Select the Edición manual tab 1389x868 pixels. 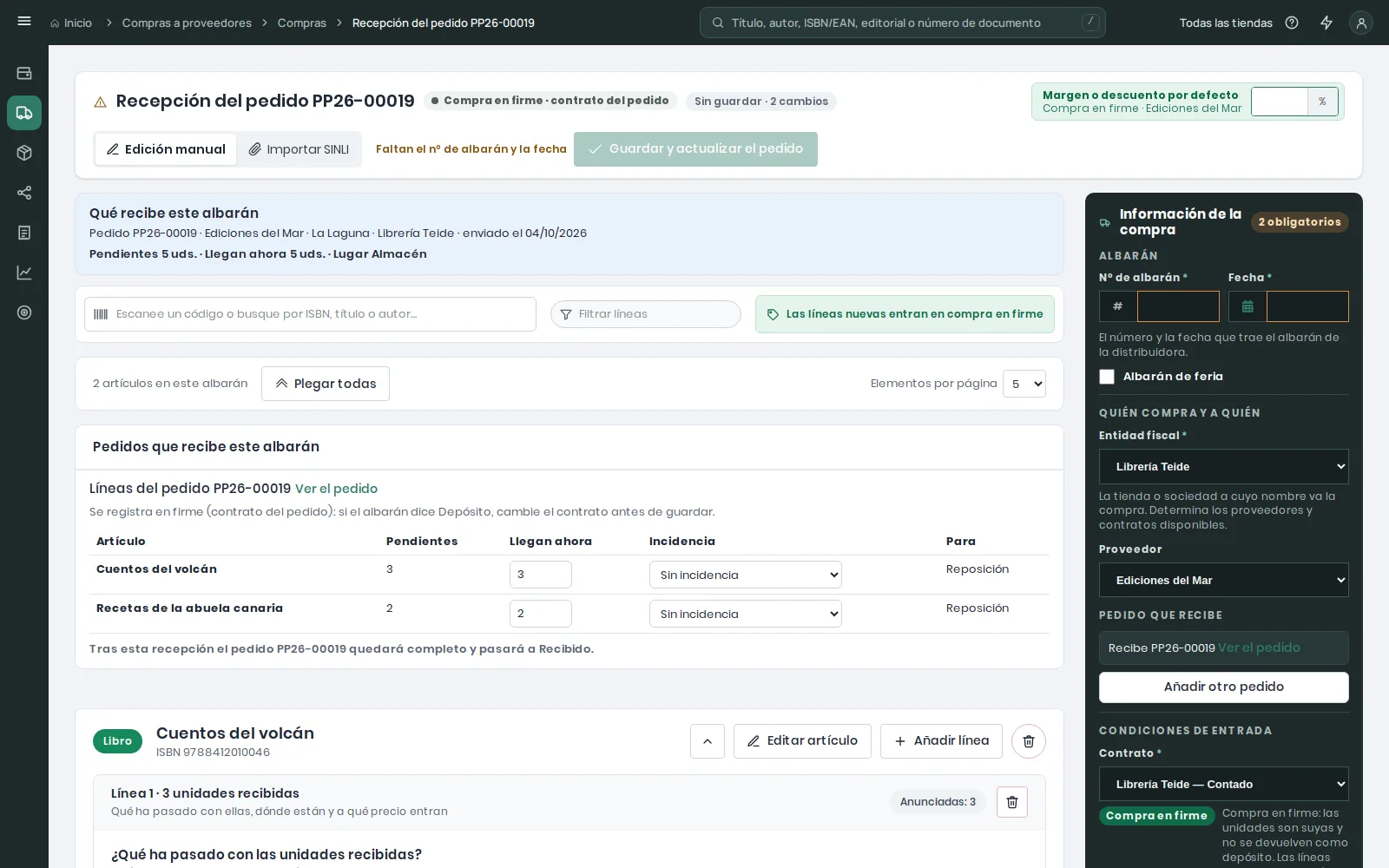[166, 149]
